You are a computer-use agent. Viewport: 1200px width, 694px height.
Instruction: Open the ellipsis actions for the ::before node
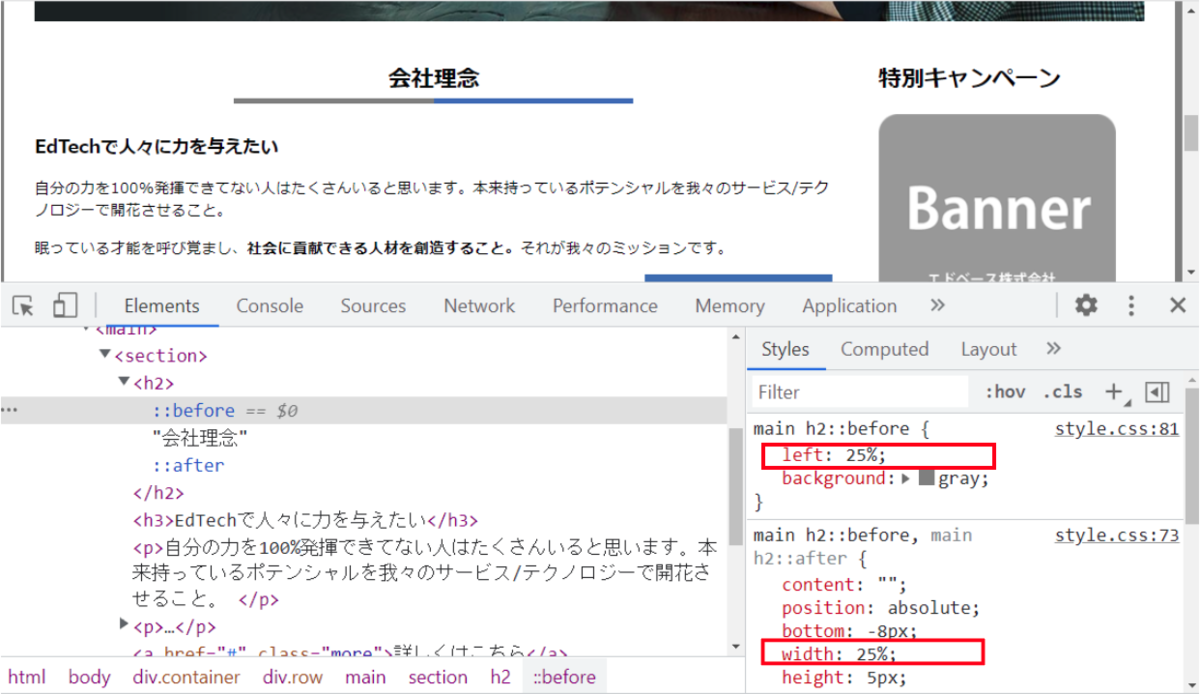[x=10, y=410]
